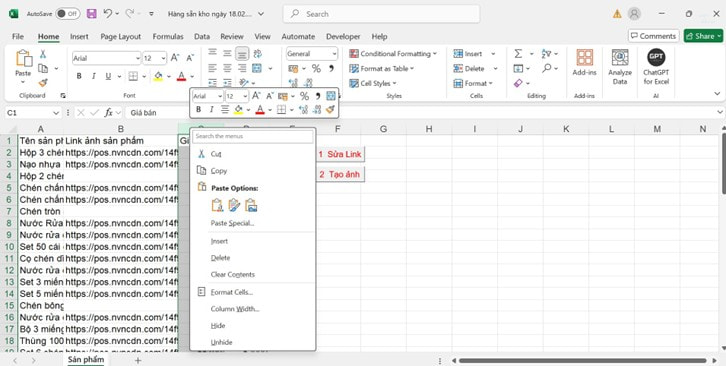Screen dimensions: 726x366
Task: Choose Copy in the context menu
Action: 253,170
